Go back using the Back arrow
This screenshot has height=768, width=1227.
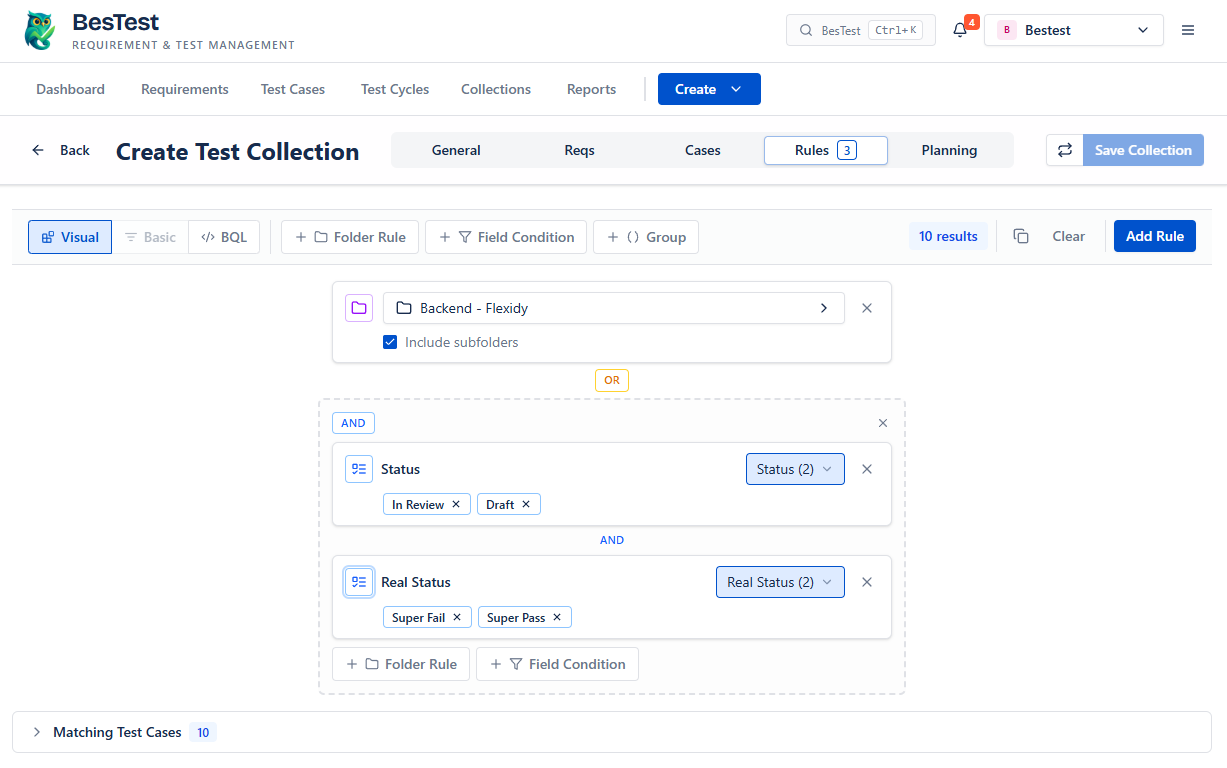tap(60, 150)
